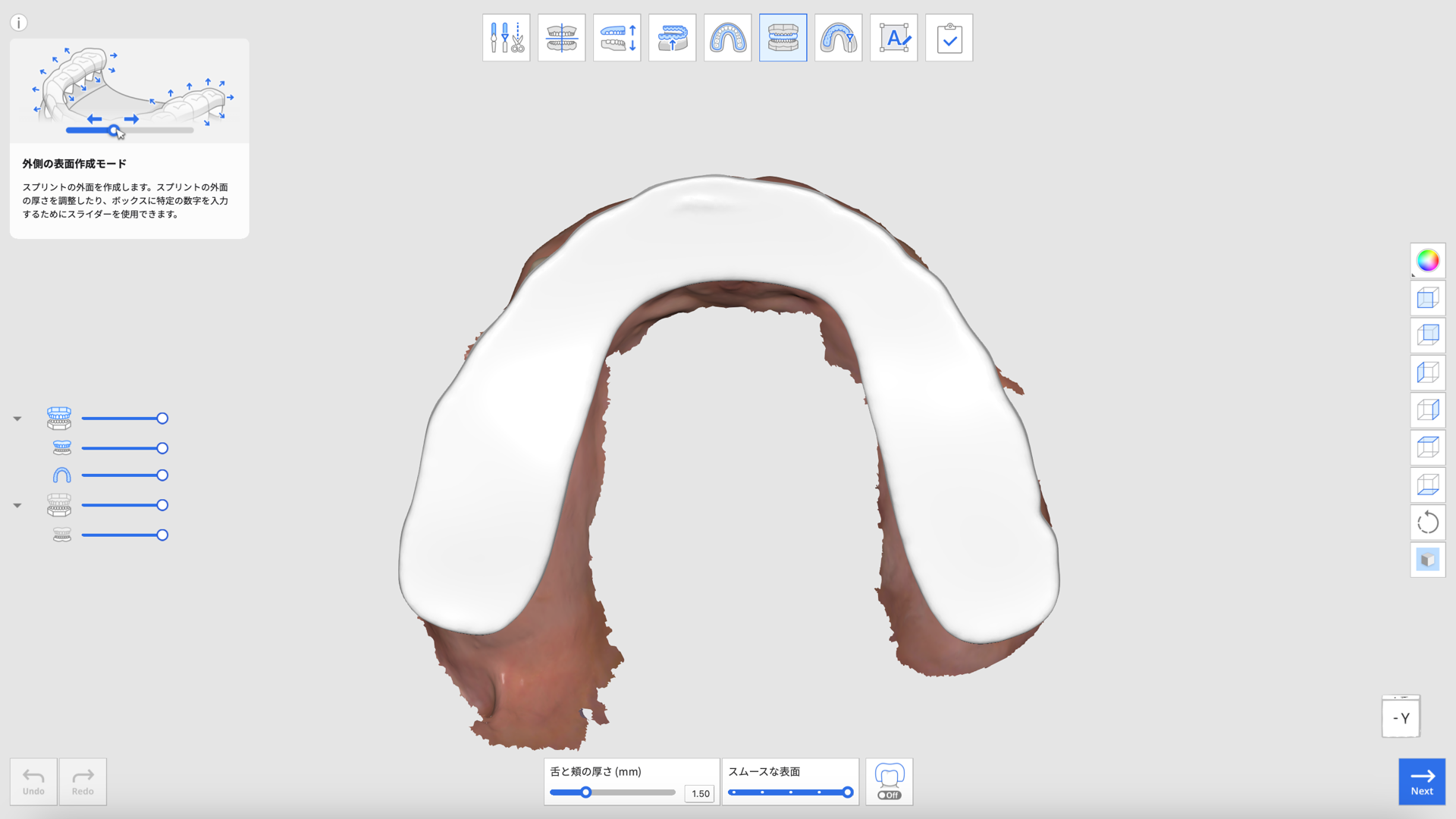Open the color wheel picker on right panel

pyautogui.click(x=1428, y=260)
